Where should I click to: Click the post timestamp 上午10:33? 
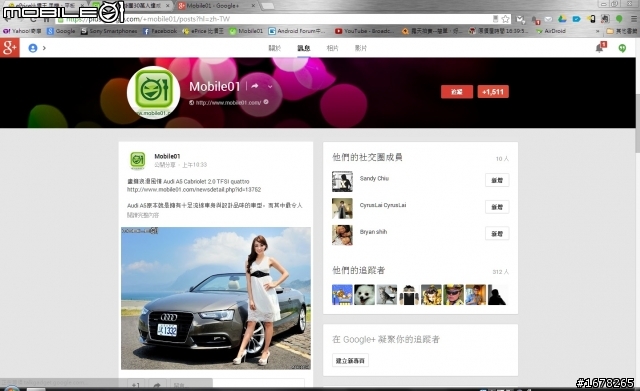[194, 165]
